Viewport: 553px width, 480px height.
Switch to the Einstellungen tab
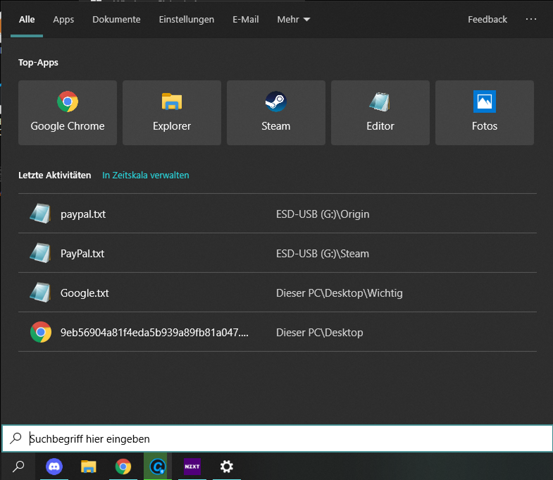[x=186, y=19]
